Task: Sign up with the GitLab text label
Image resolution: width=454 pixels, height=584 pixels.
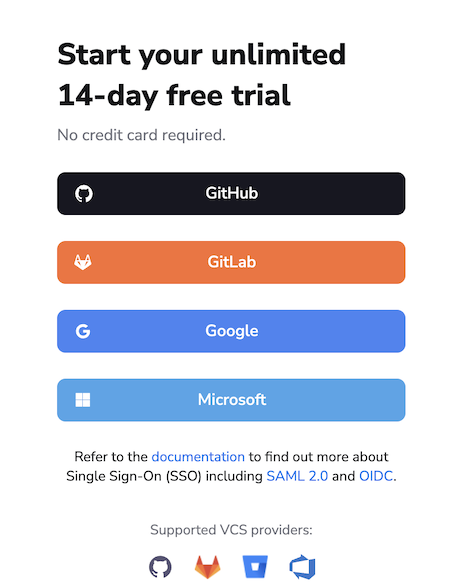Action: tap(232, 262)
